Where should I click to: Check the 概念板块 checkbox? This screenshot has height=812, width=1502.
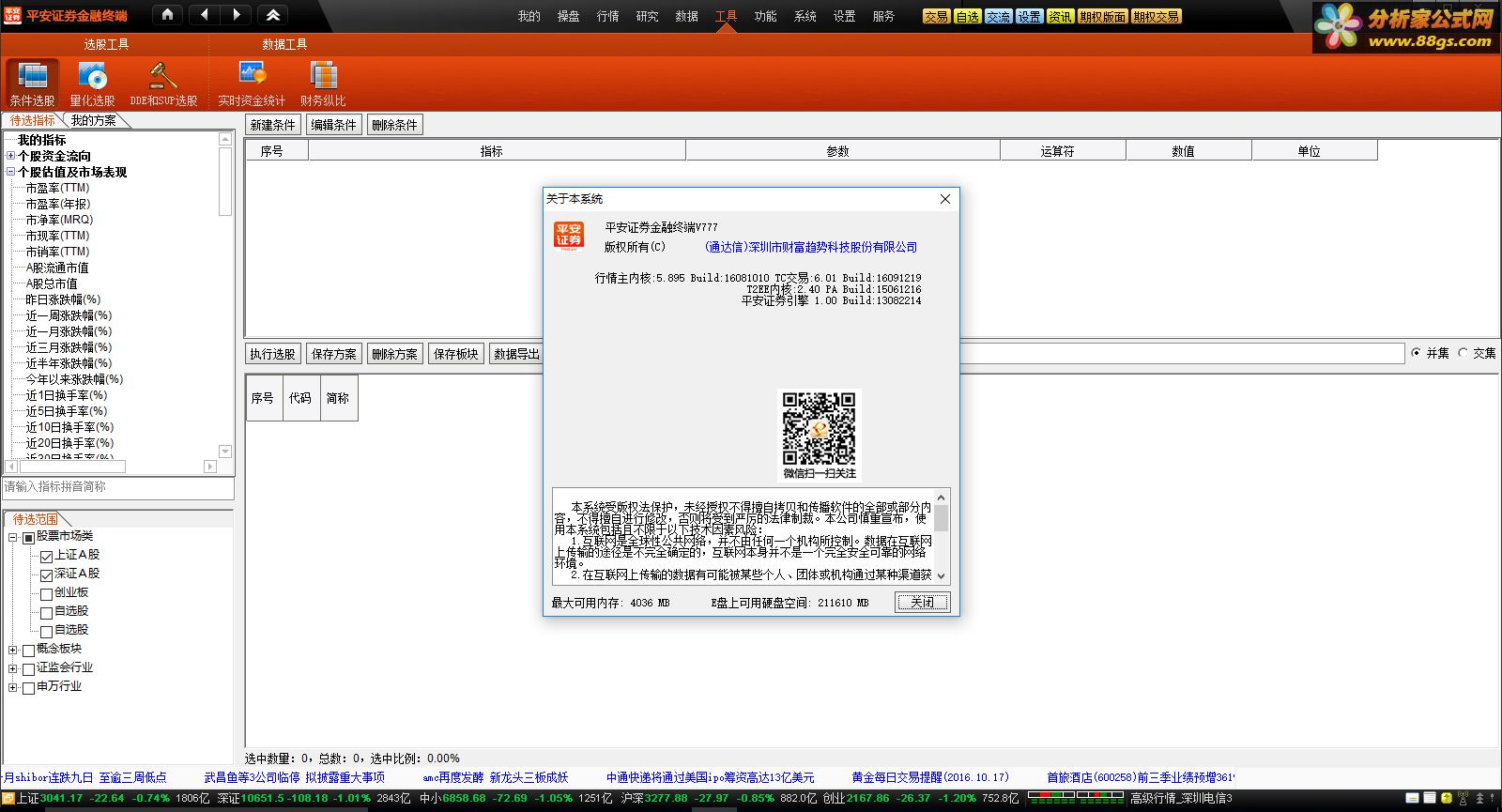(x=28, y=650)
